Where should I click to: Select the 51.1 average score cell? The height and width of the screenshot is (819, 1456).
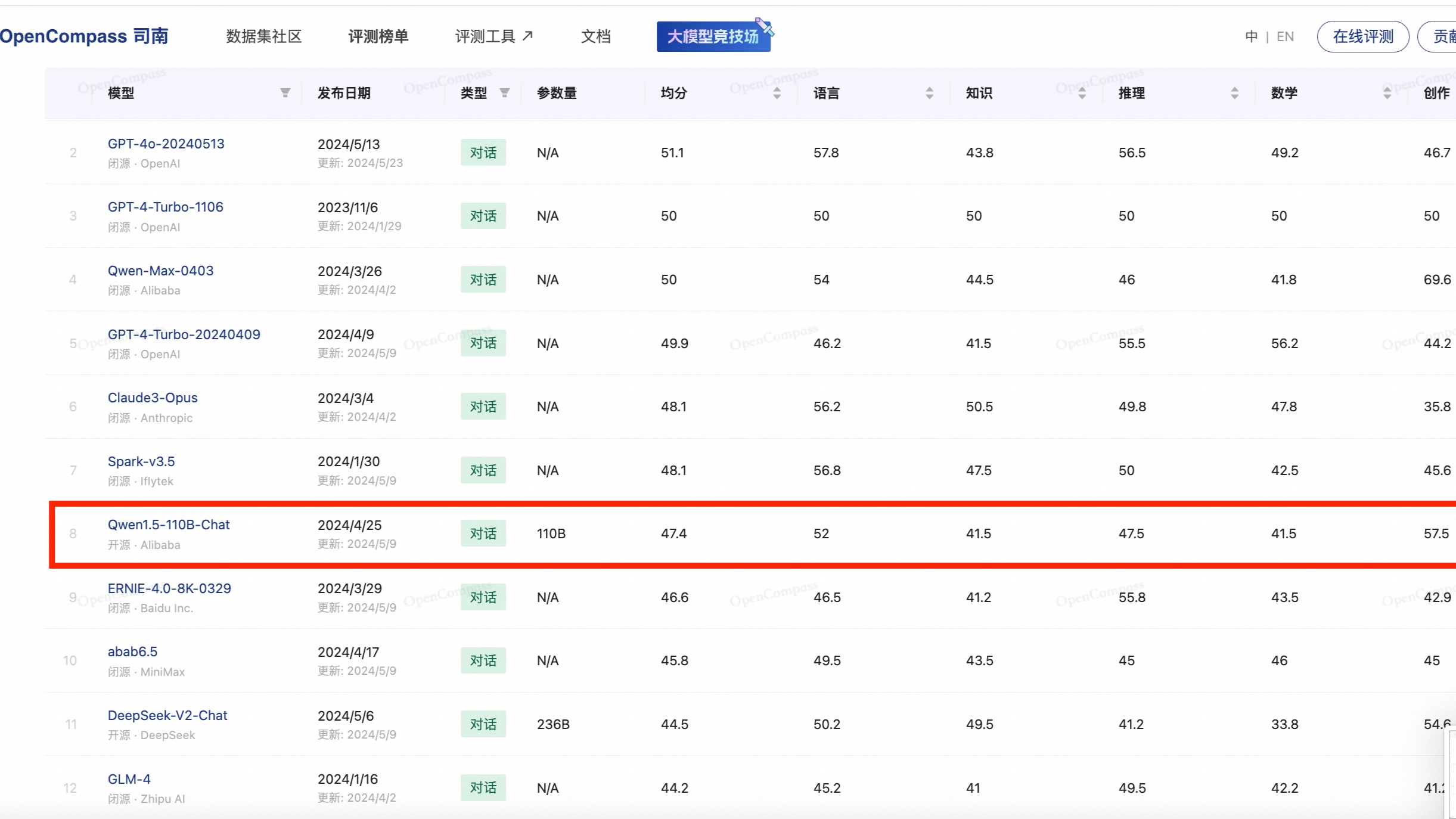point(672,153)
